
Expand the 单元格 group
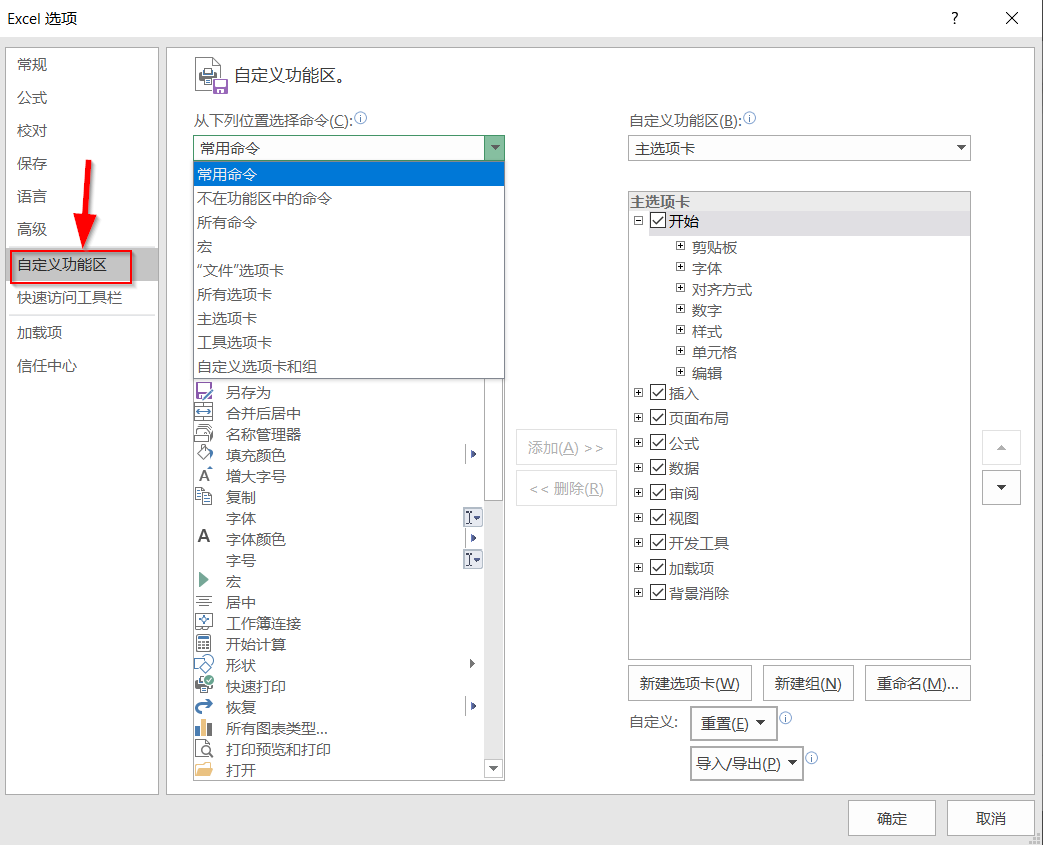point(680,351)
